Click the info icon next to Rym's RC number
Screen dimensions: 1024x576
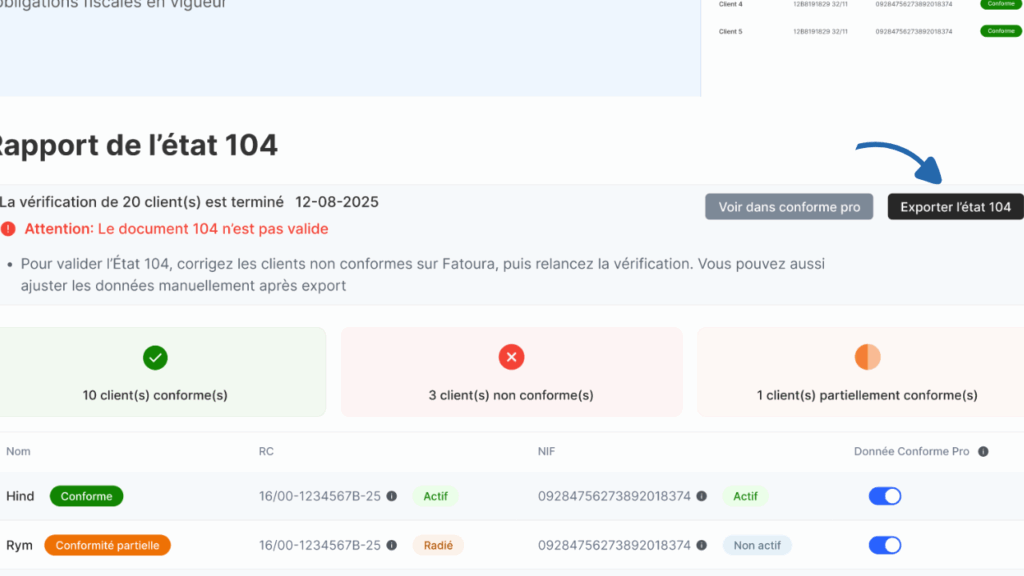tap(392, 545)
